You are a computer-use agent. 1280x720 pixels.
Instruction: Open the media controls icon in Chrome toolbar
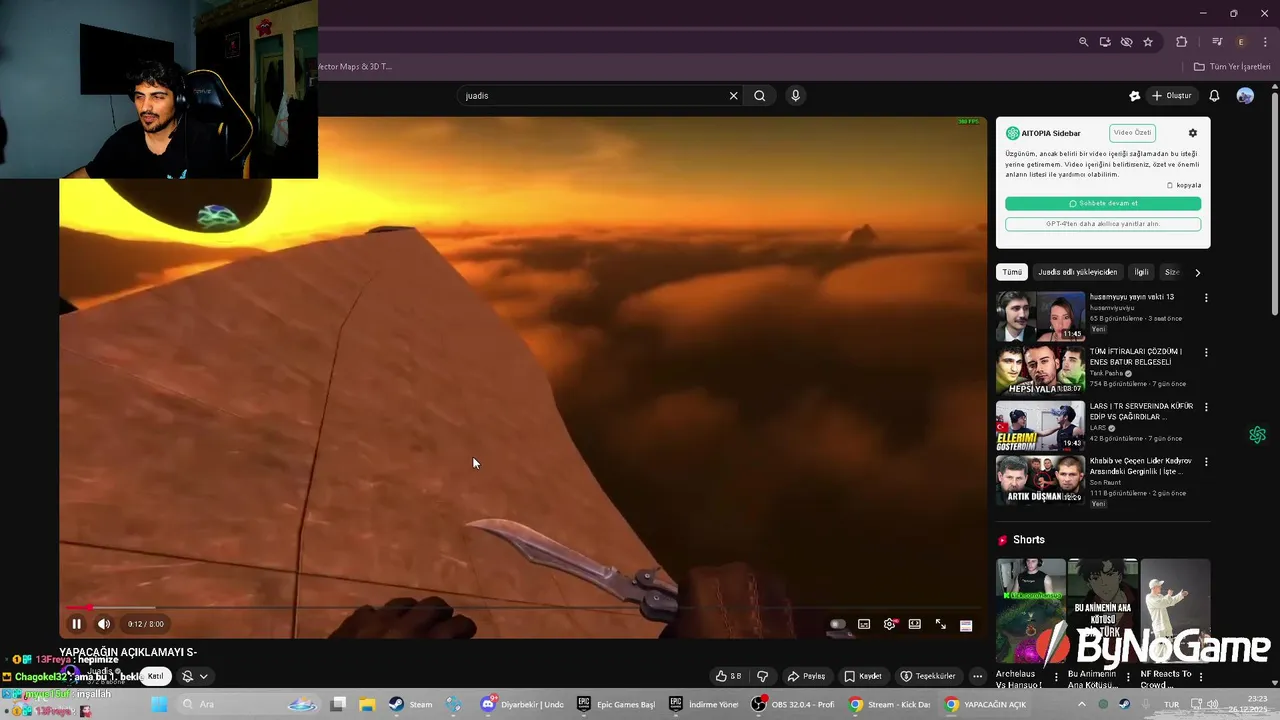[1217, 42]
